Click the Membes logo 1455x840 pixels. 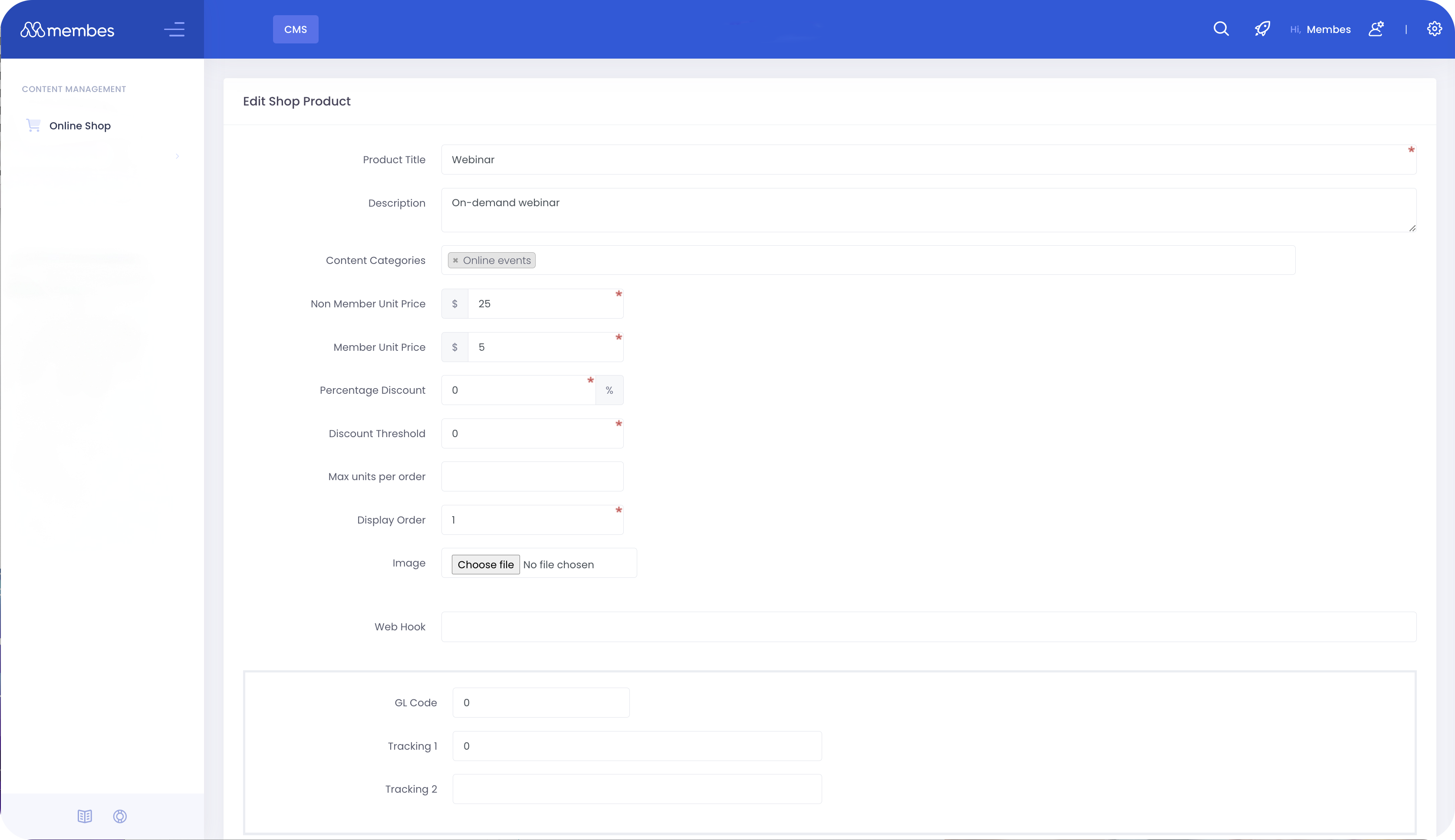(x=66, y=29)
